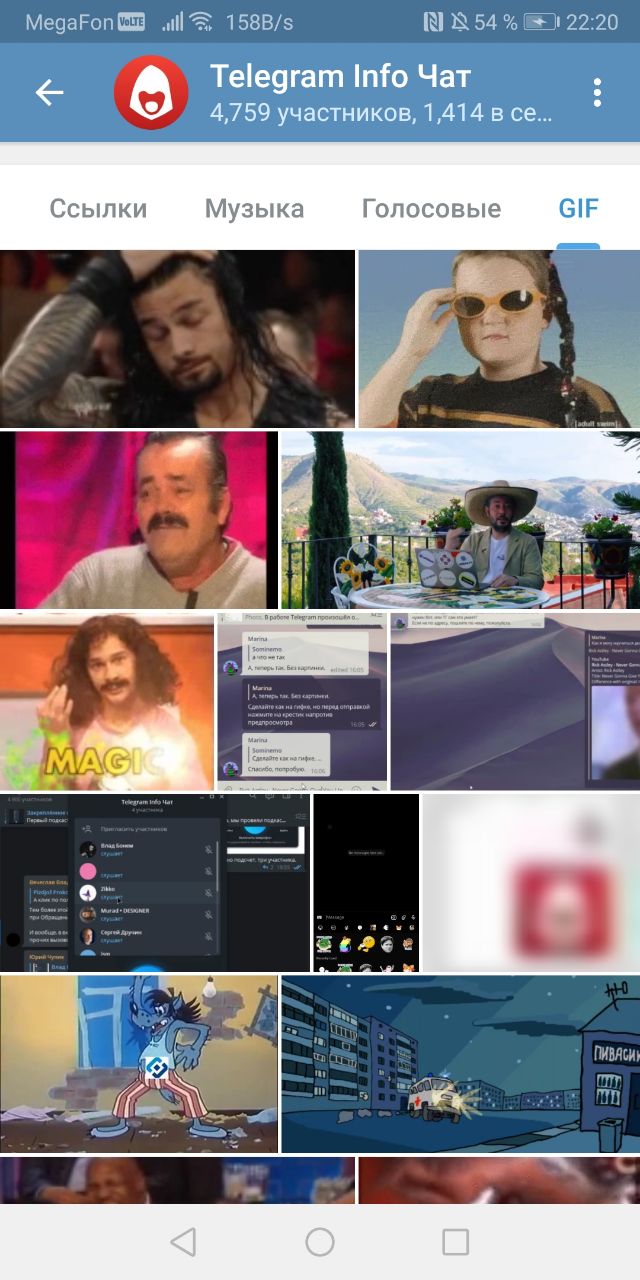Open the purple dunes desktop GIF
Image resolution: width=640 pixels, height=1280 pixels.
[x=515, y=701]
